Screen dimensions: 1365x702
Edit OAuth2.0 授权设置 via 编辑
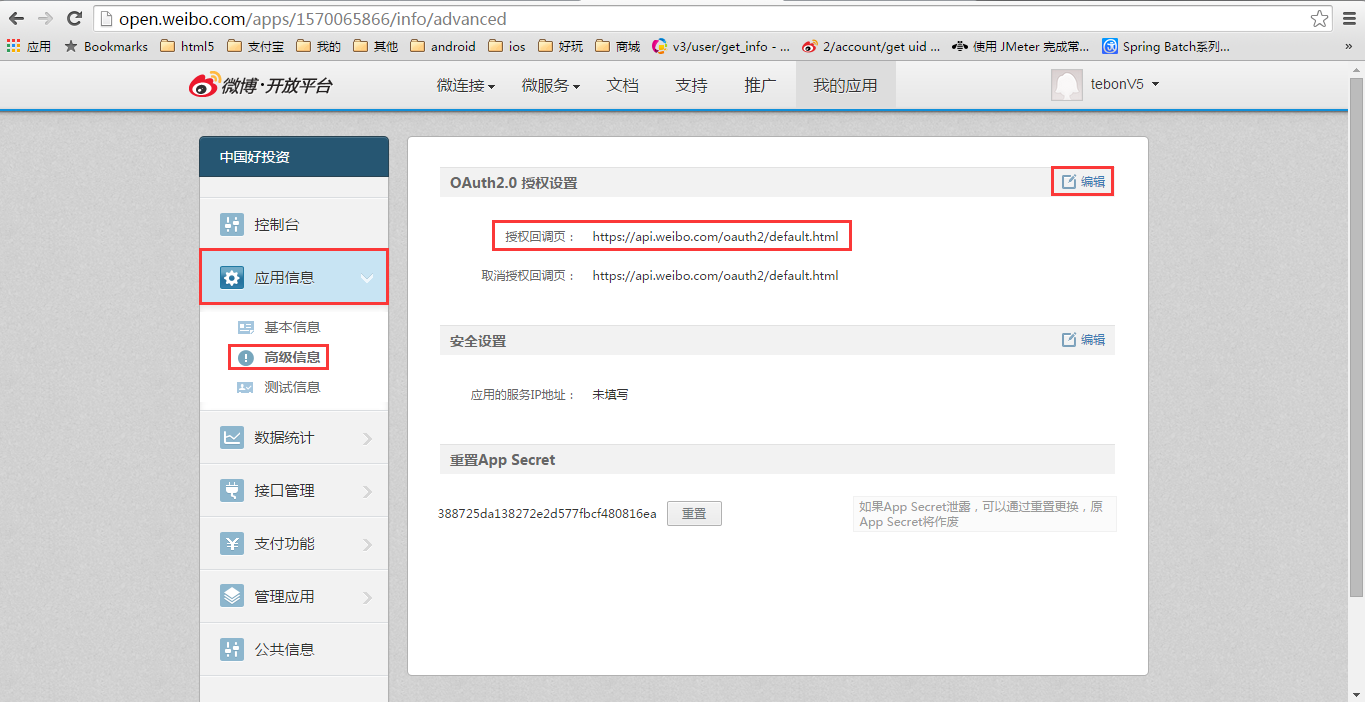tap(1083, 182)
